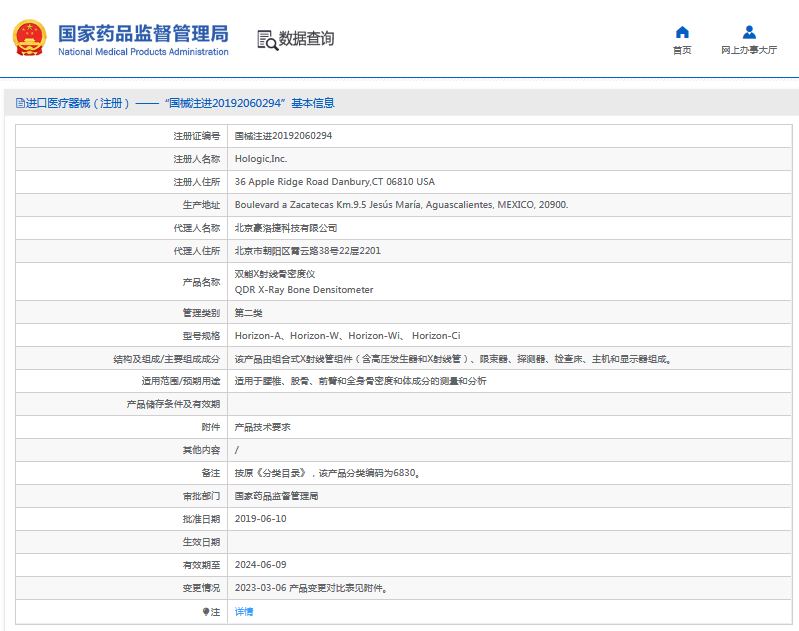Click the approval date 2019-06-10
The width and height of the screenshot is (799, 631).
pyautogui.click(x=260, y=519)
